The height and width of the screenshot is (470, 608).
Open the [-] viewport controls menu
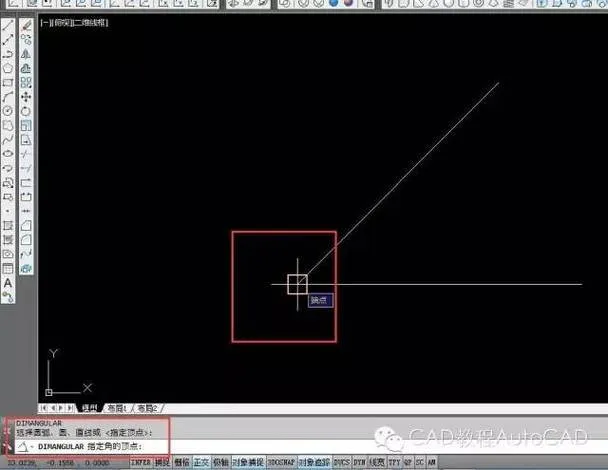point(46,22)
